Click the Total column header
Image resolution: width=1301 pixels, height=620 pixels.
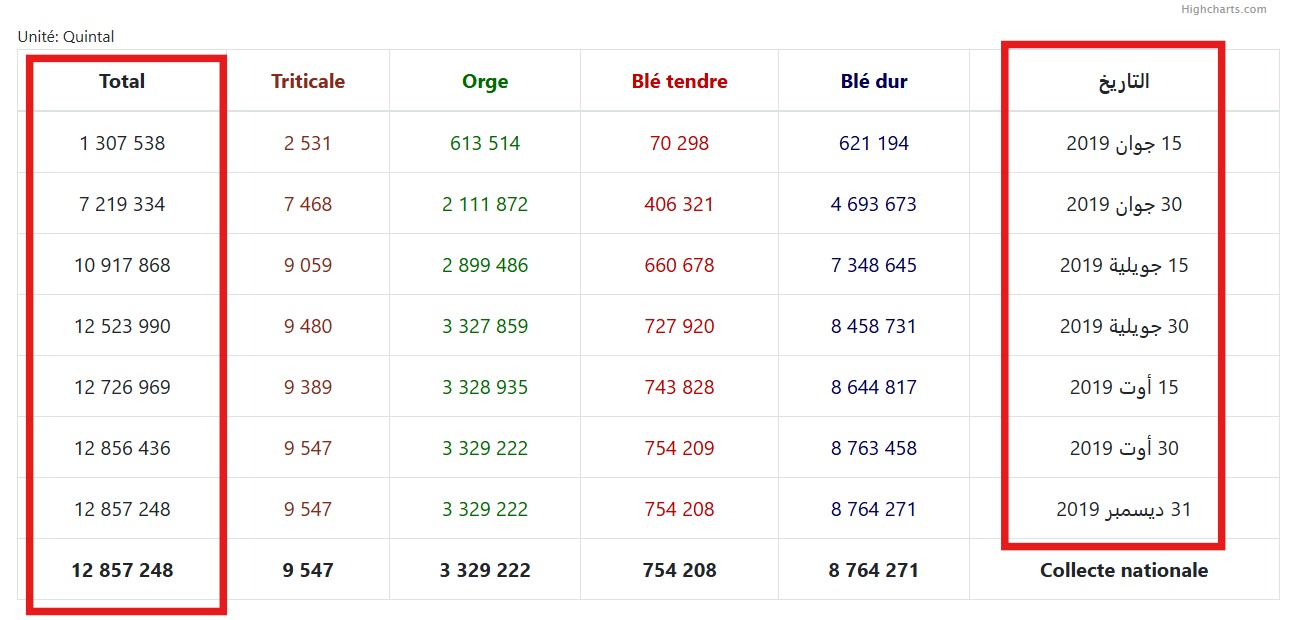click(122, 82)
